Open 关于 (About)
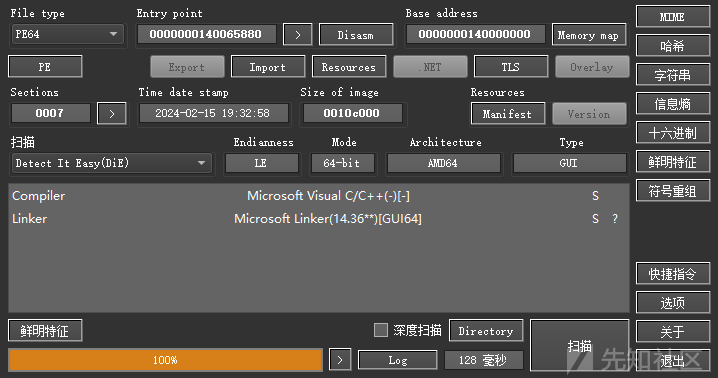Image resolution: width=718 pixels, height=378 pixels. [x=673, y=332]
